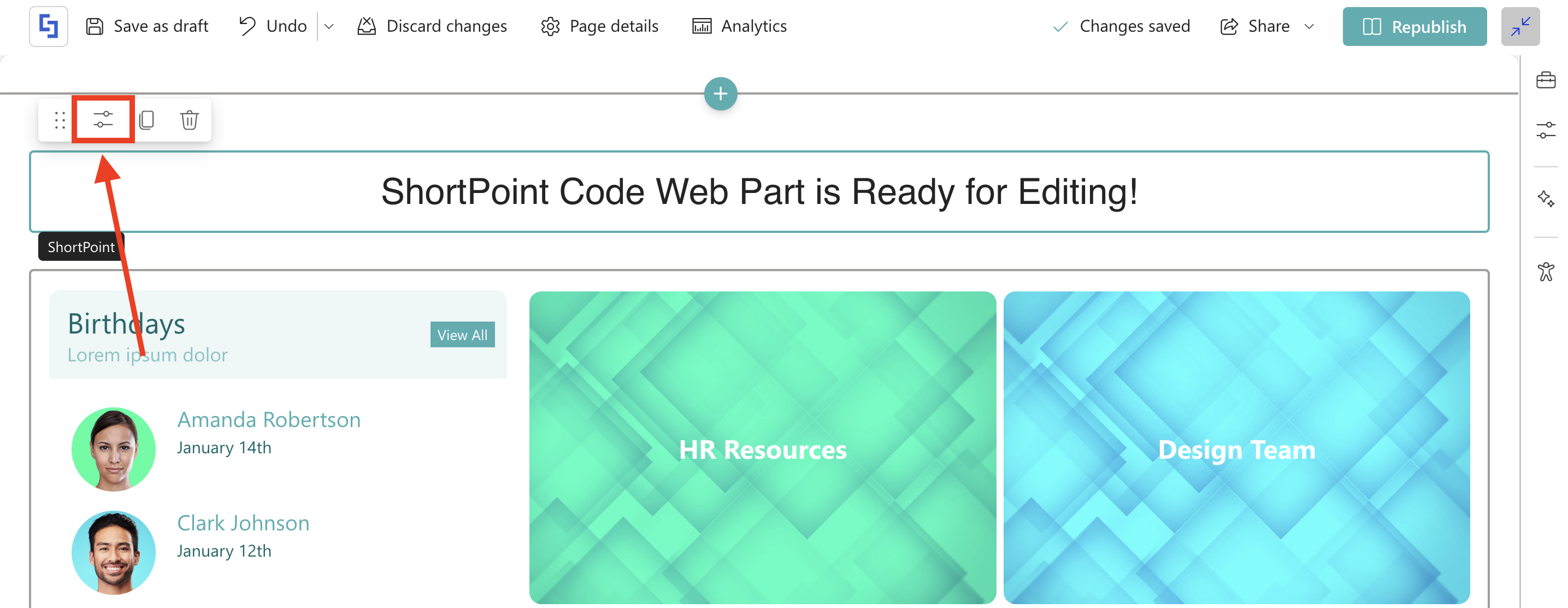Click the Republish button

[1414, 26]
